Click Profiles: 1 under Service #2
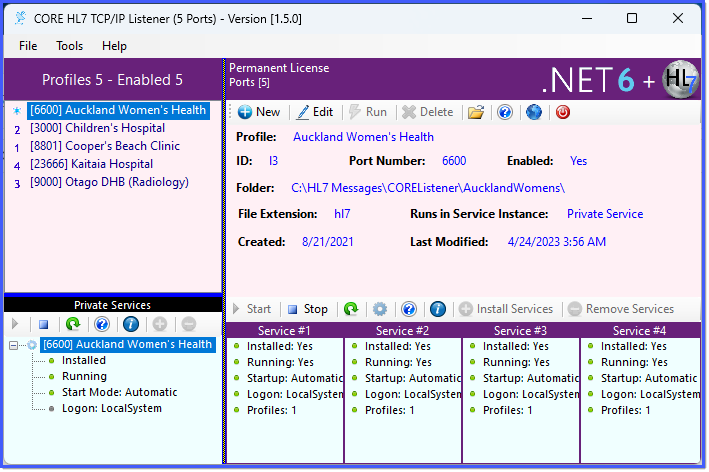This screenshot has height=472, width=709. (x=389, y=410)
